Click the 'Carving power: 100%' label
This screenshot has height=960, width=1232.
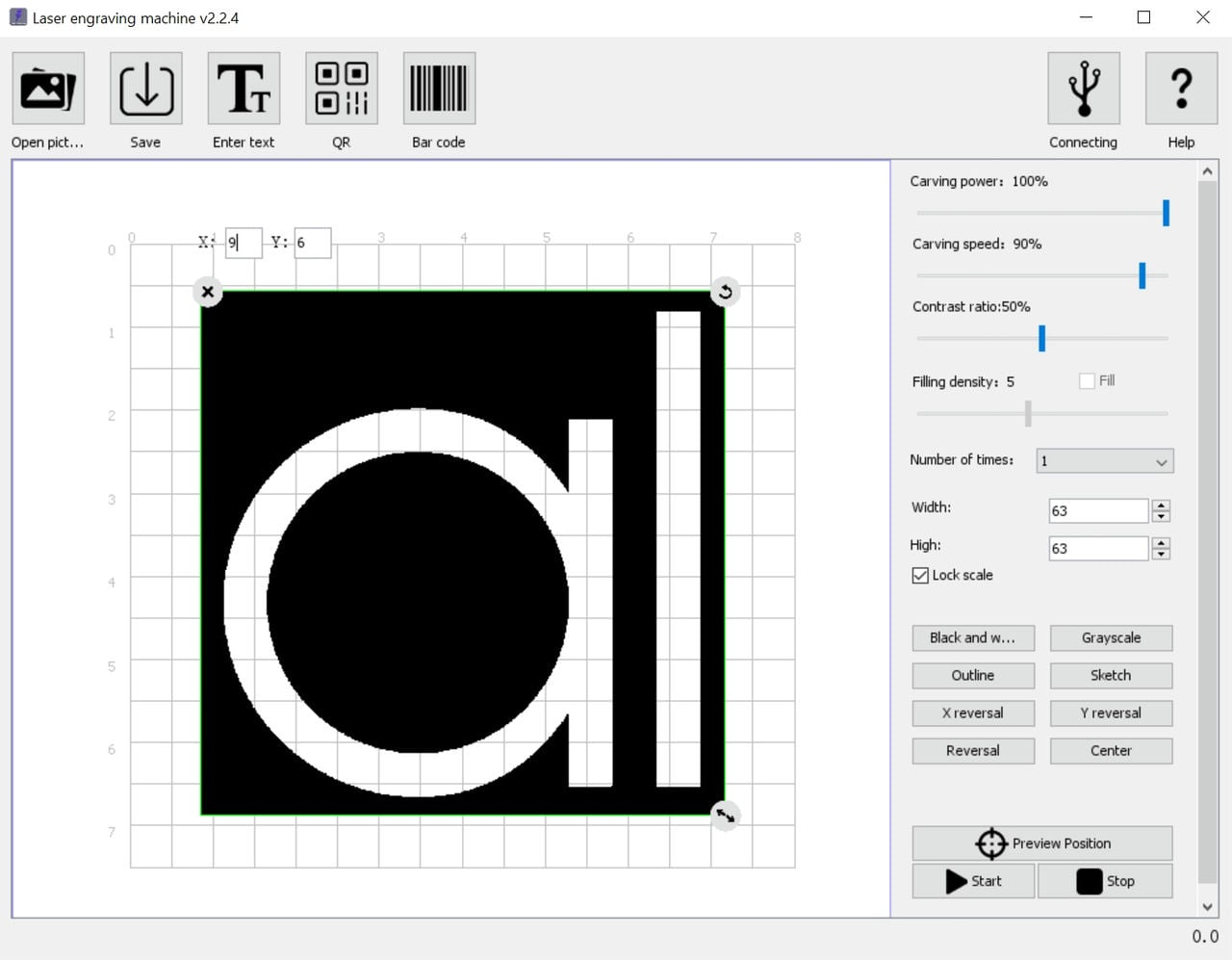[x=979, y=181]
